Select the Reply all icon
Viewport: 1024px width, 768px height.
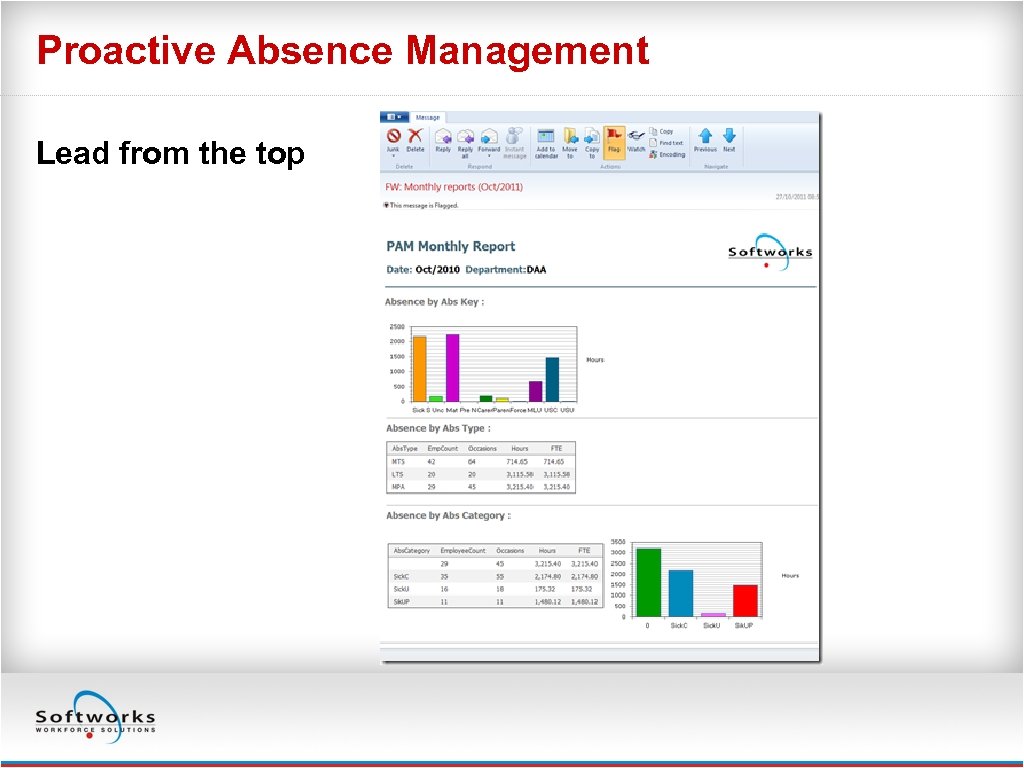tap(467, 138)
